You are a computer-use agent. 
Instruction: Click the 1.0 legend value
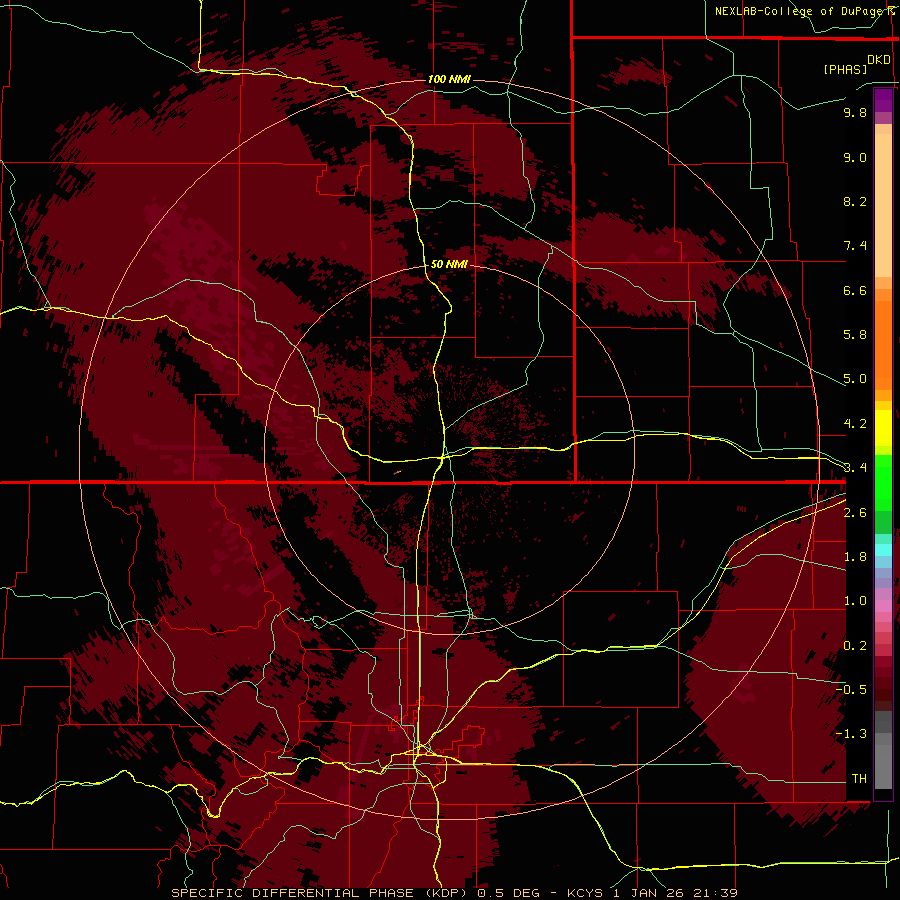click(855, 601)
